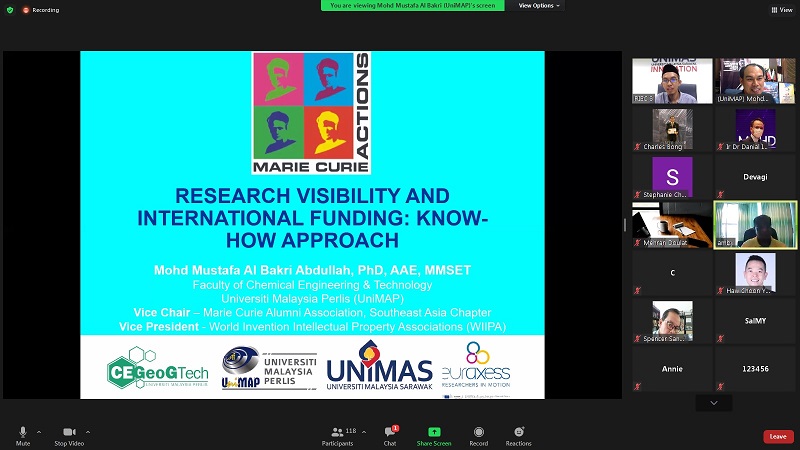Click the slide title Research Visibility text
Viewport: 800px width, 450px height.
pyautogui.click(x=312, y=218)
